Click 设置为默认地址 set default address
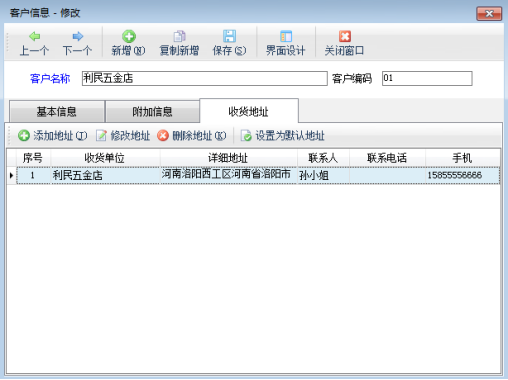This screenshot has width=508, height=380. coord(283,136)
